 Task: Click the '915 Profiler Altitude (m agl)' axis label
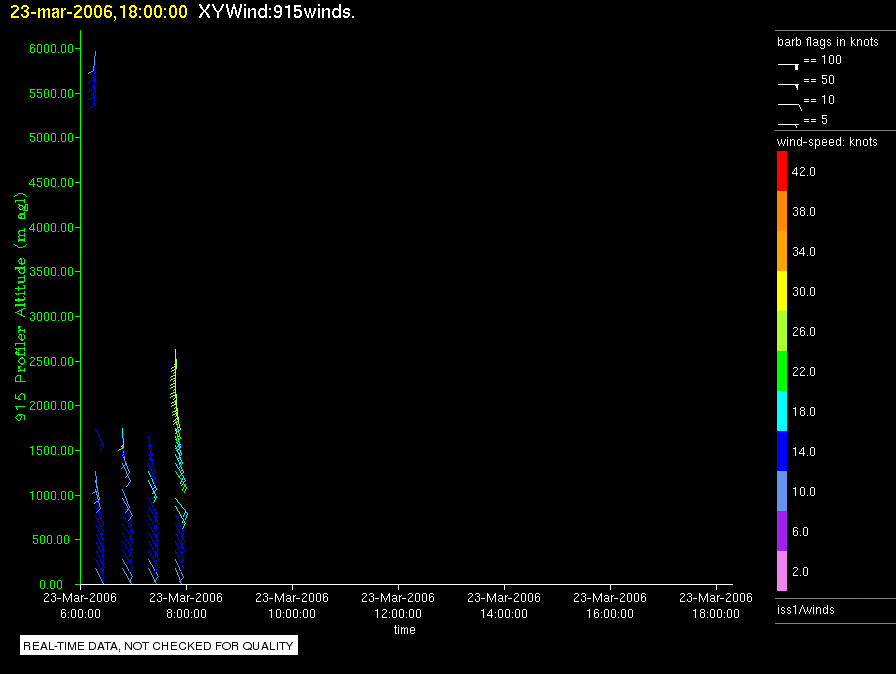(21, 307)
